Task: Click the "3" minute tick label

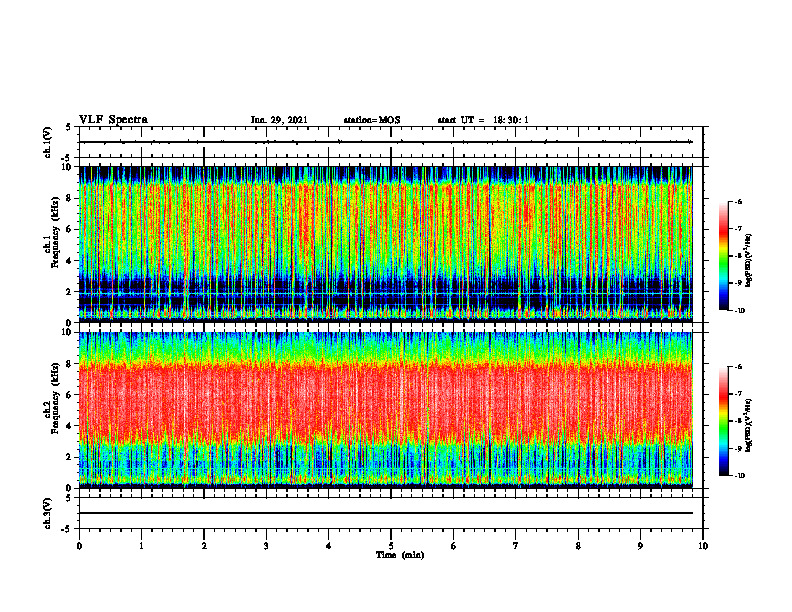Action: [x=266, y=546]
